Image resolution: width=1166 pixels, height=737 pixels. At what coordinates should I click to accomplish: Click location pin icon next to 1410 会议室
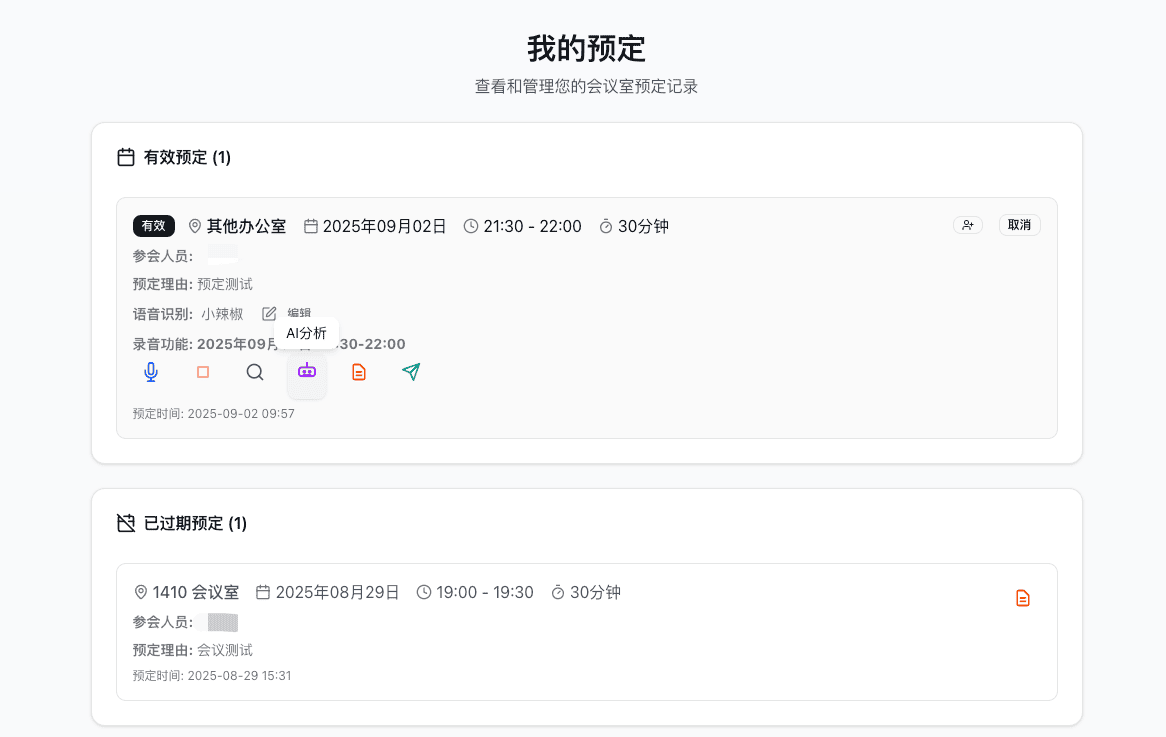click(141, 592)
